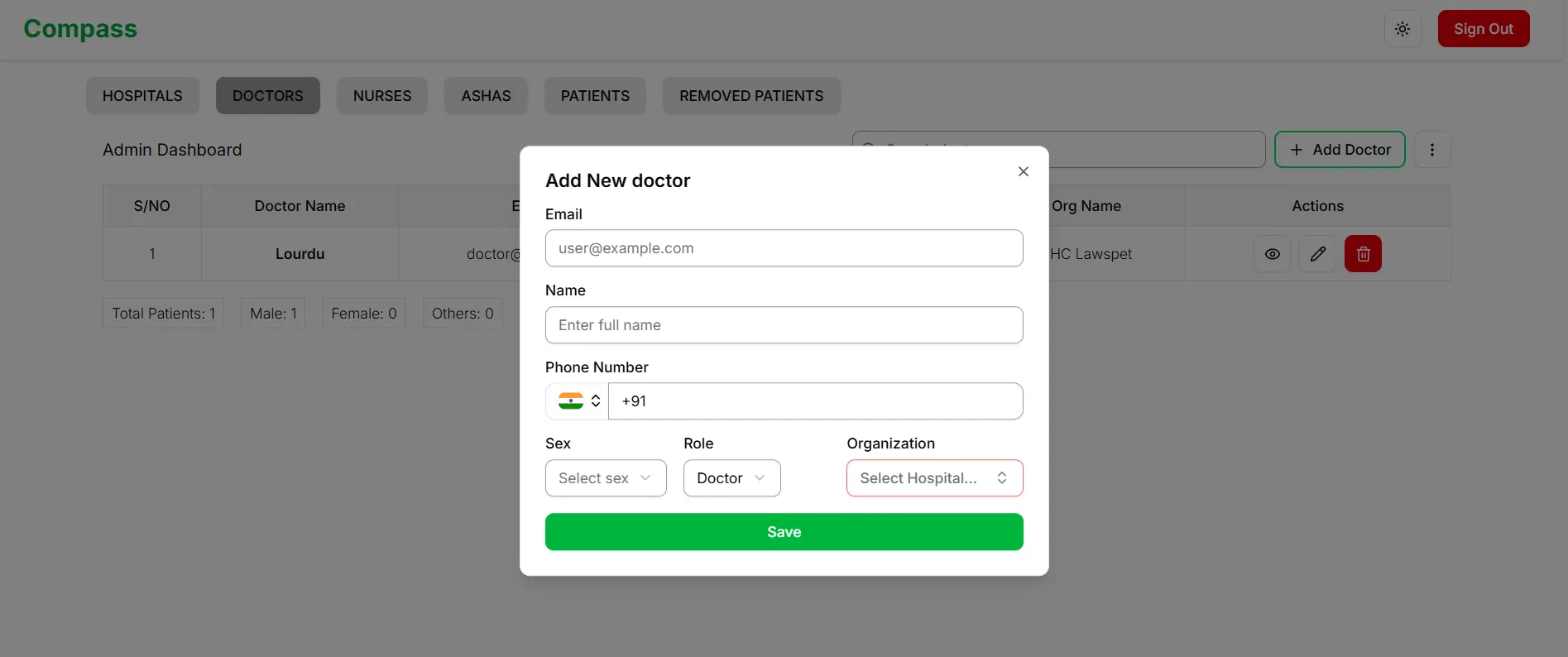Open the three-dot more options menu
The width and height of the screenshot is (1568, 657).
click(x=1432, y=150)
